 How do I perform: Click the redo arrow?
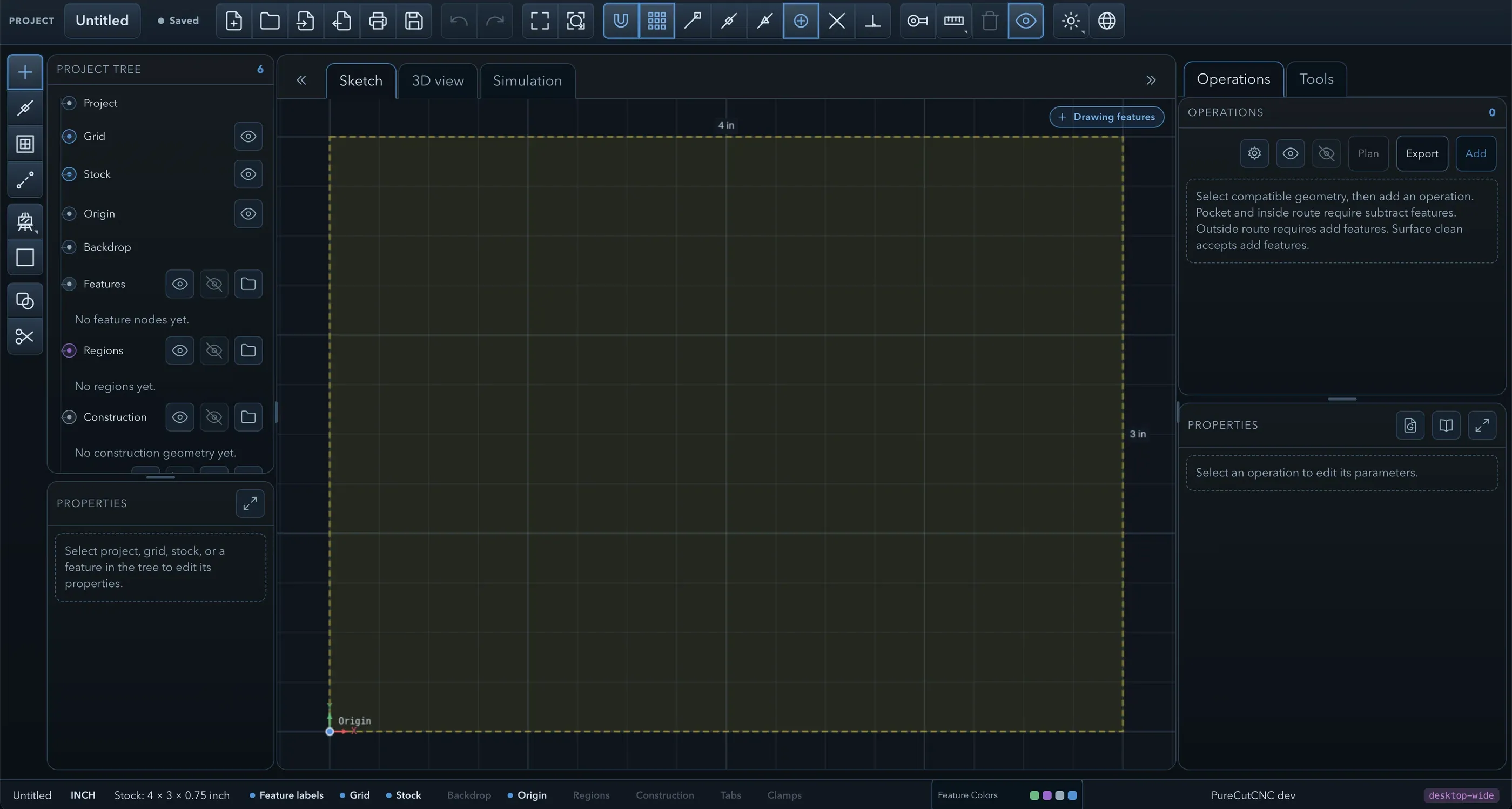pyautogui.click(x=495, y=21)
